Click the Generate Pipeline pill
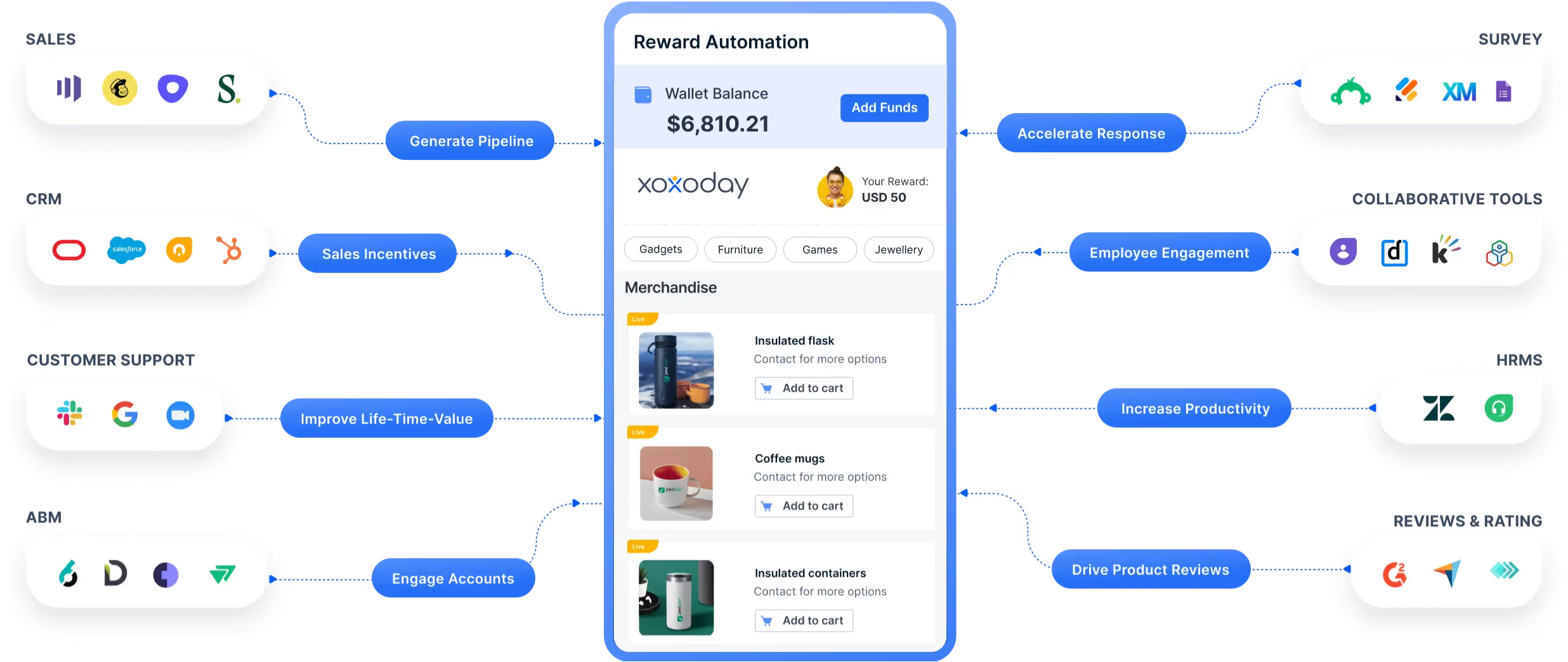The width and height of the screenshot is (1568, 662). (471, 141)
